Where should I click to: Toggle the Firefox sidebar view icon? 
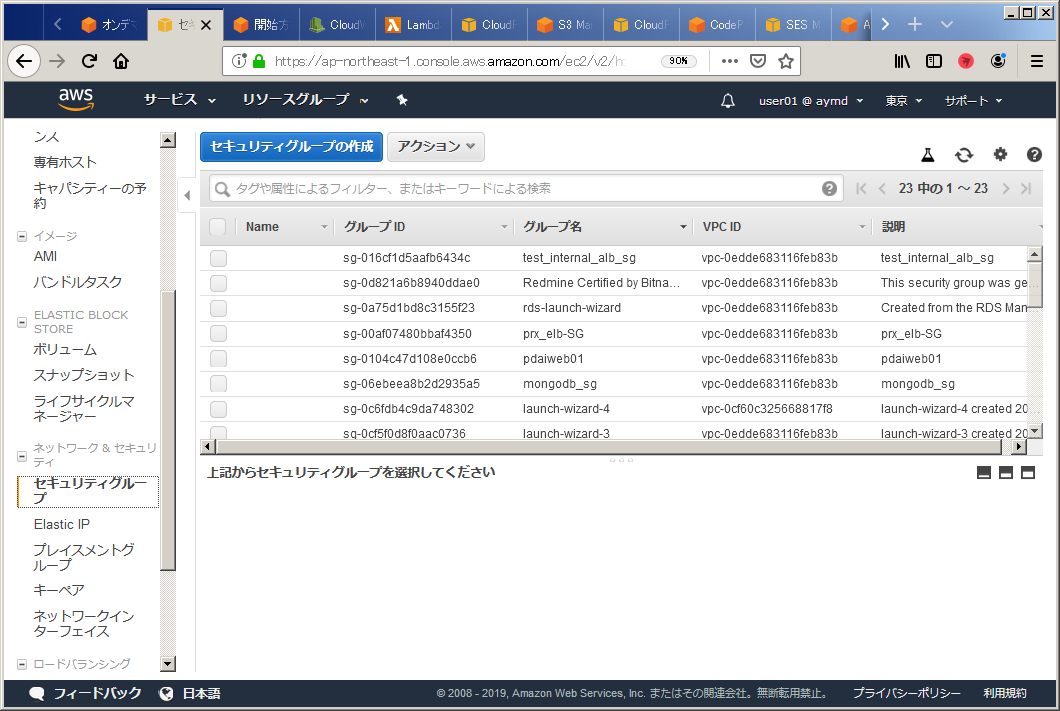pos(934,62)
